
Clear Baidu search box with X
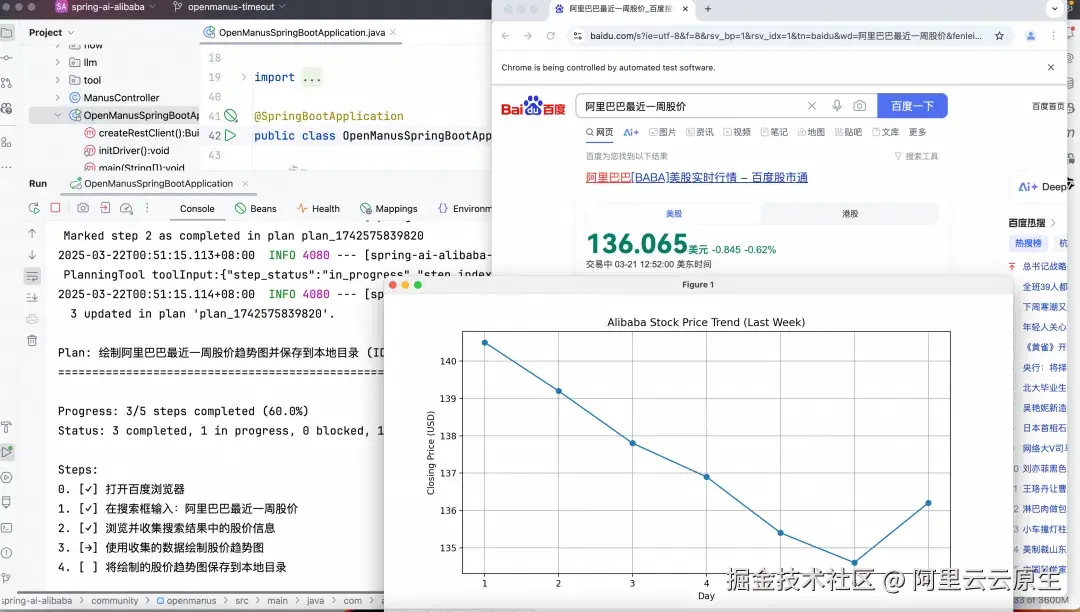click(x=812, y=105)
